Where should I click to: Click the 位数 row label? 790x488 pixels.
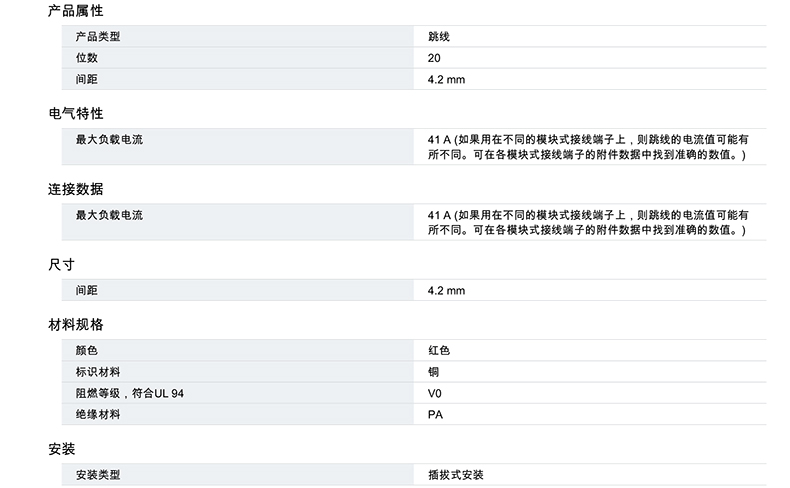(87, 58)
